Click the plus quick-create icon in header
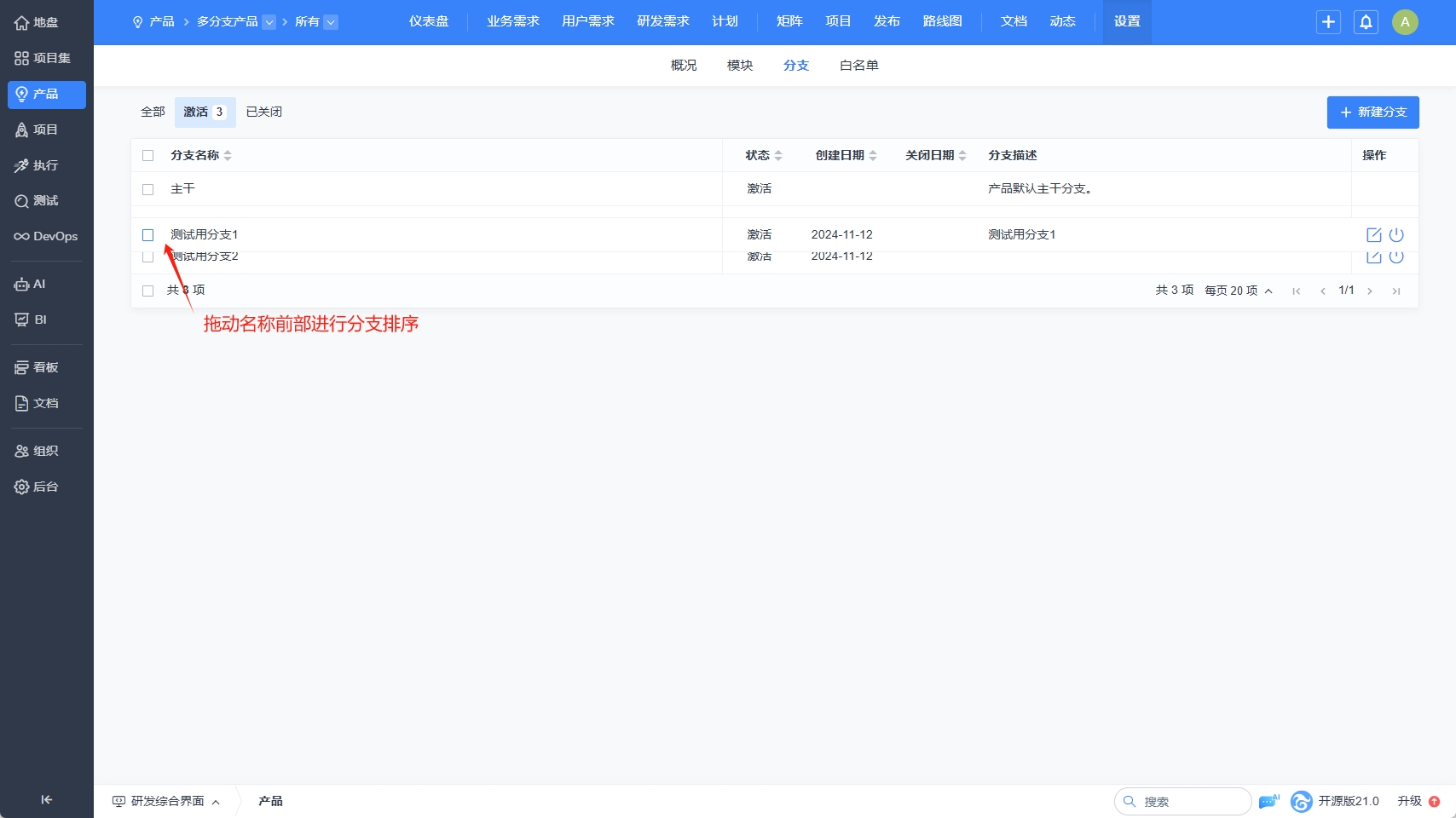The image size is (1456, 818). [x=1328, y=22]
